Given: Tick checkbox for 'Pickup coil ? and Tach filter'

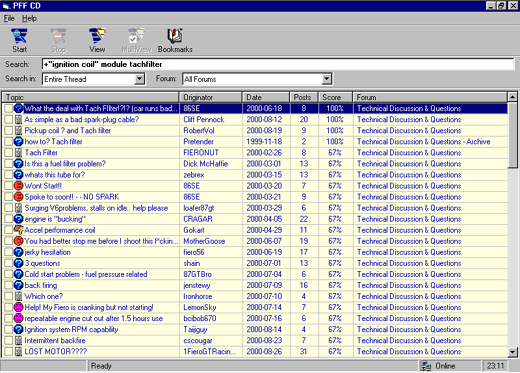Looking at the screenshot, I should pos(8,130).
